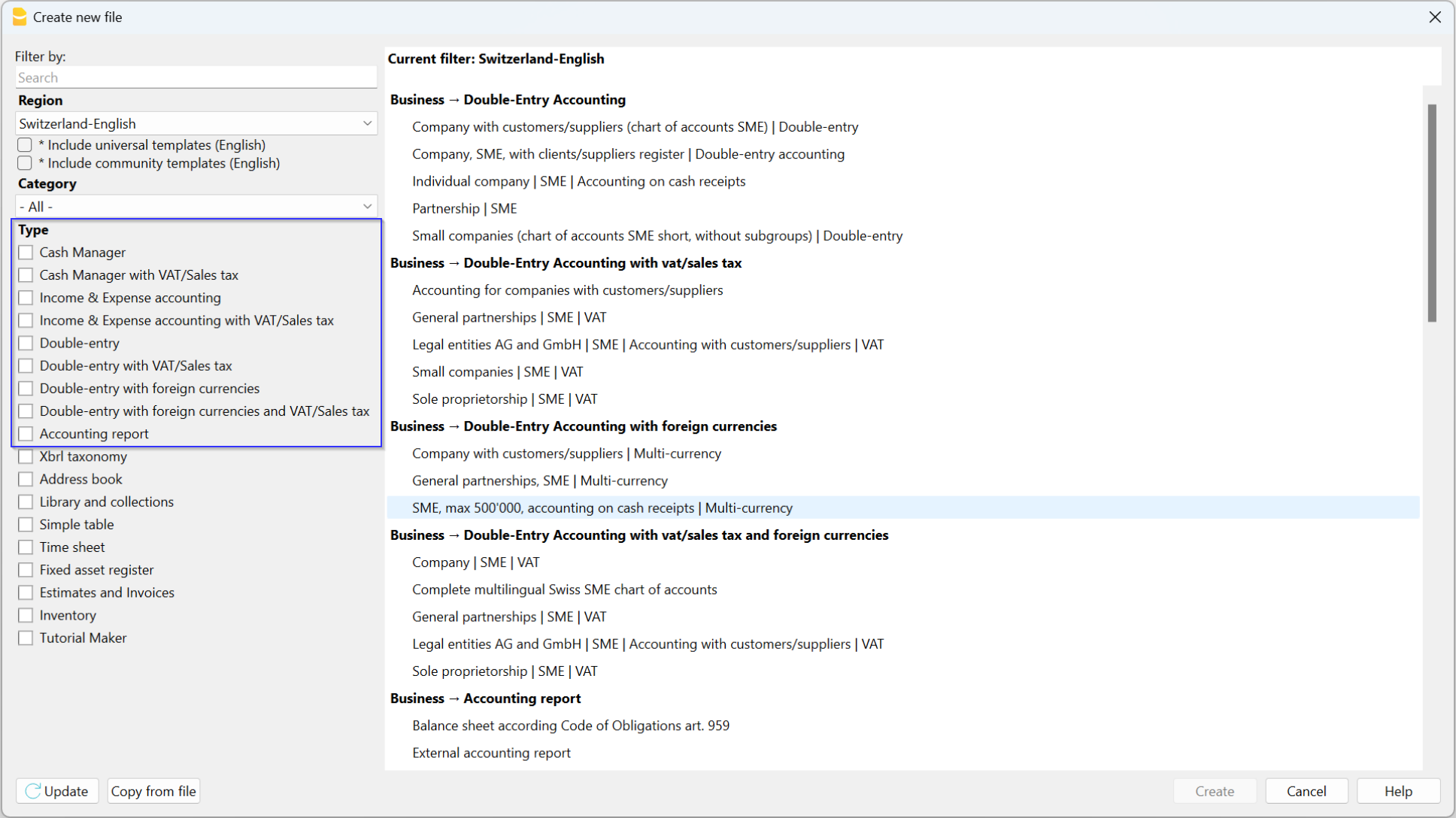Enable the Time sheet type filter

pos(26,547)
